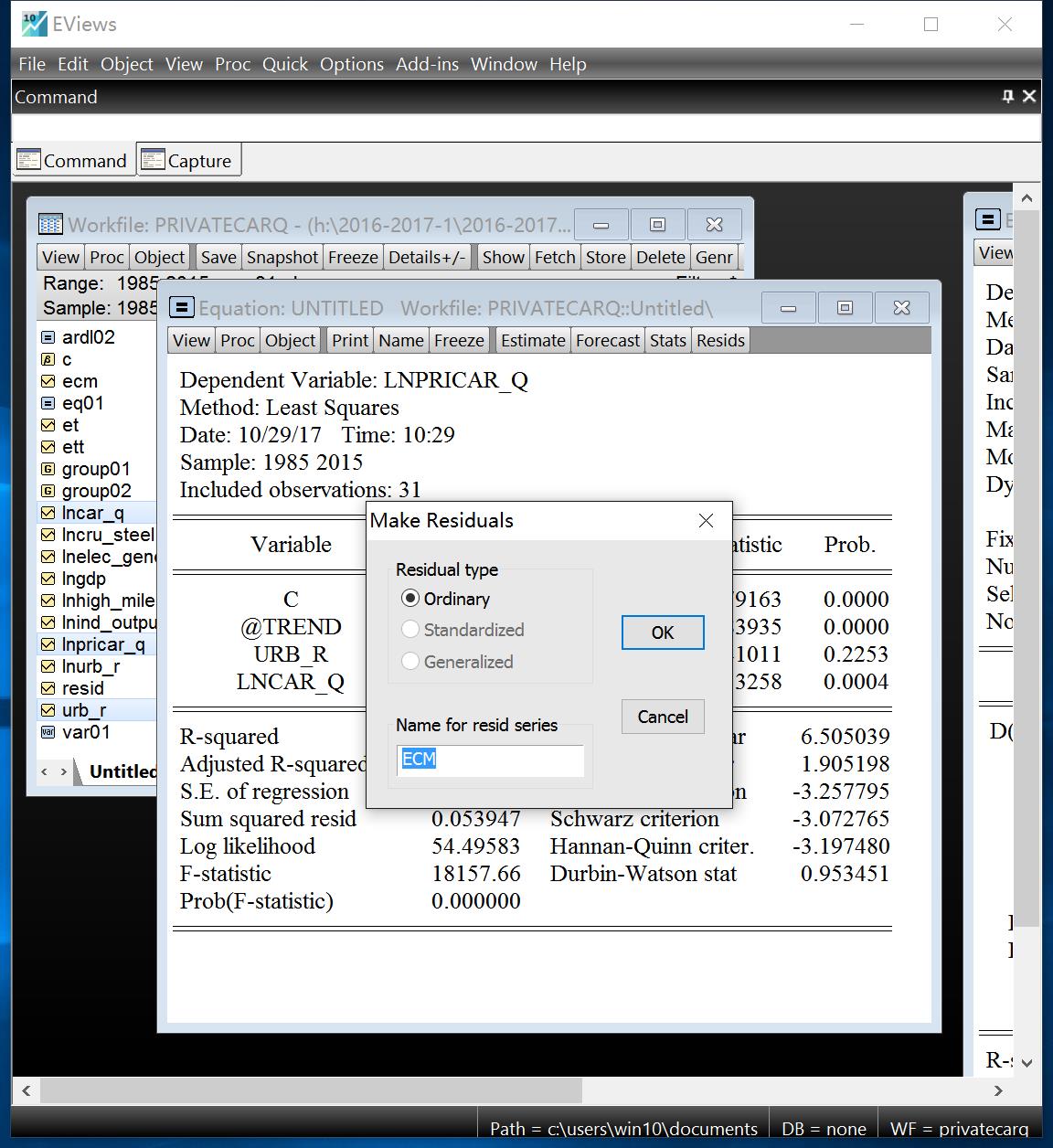Select the lncar_q series icon
The image size is (1053, 1148).
[48, 513]
